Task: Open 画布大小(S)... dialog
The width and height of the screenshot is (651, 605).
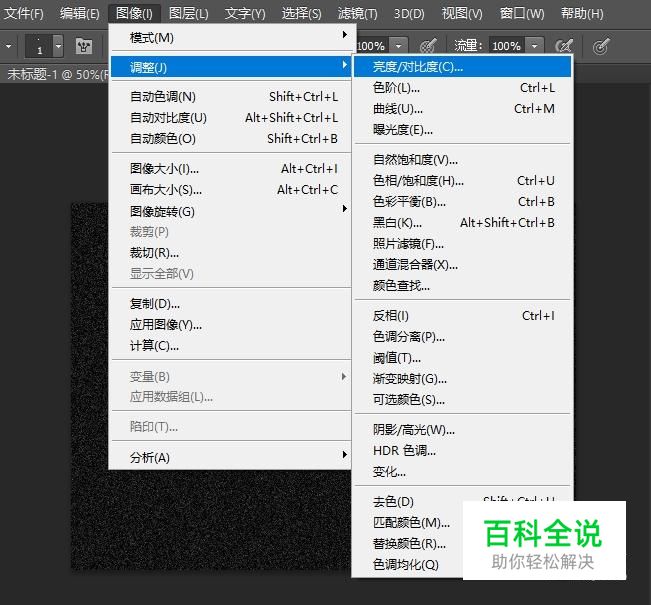Action: pos(232,190)
